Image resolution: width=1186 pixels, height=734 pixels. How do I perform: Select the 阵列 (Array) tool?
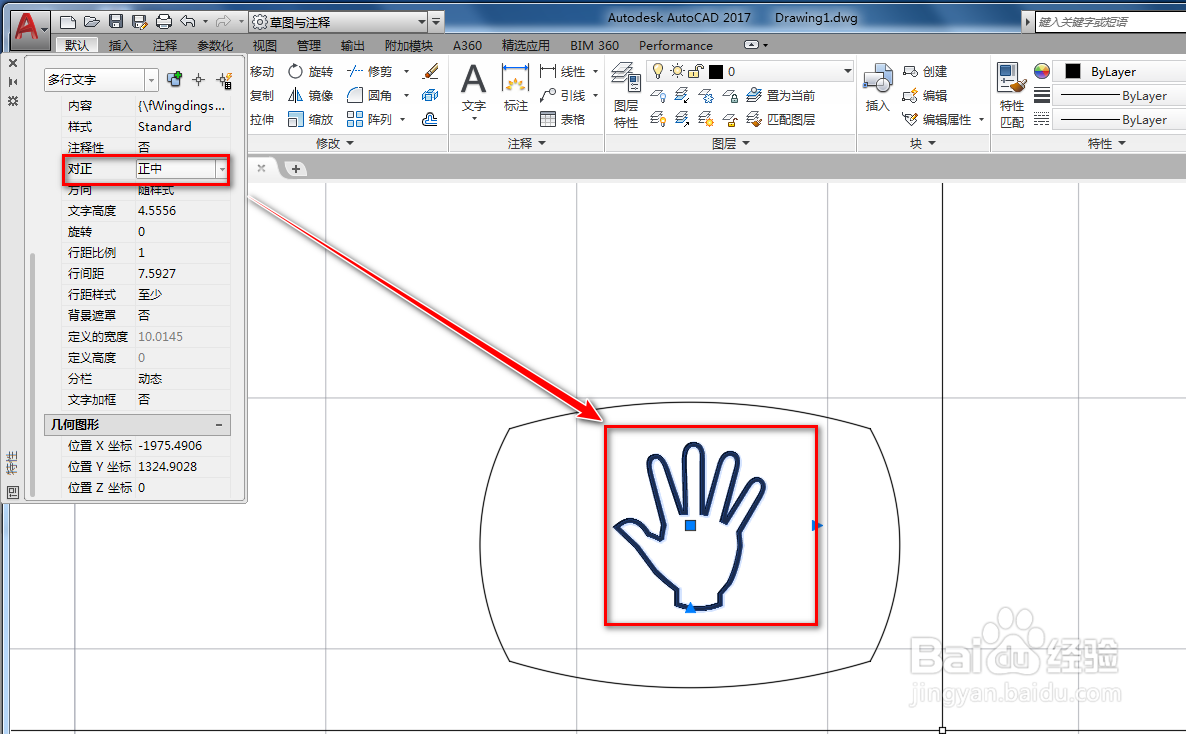(x=370, y=120)
